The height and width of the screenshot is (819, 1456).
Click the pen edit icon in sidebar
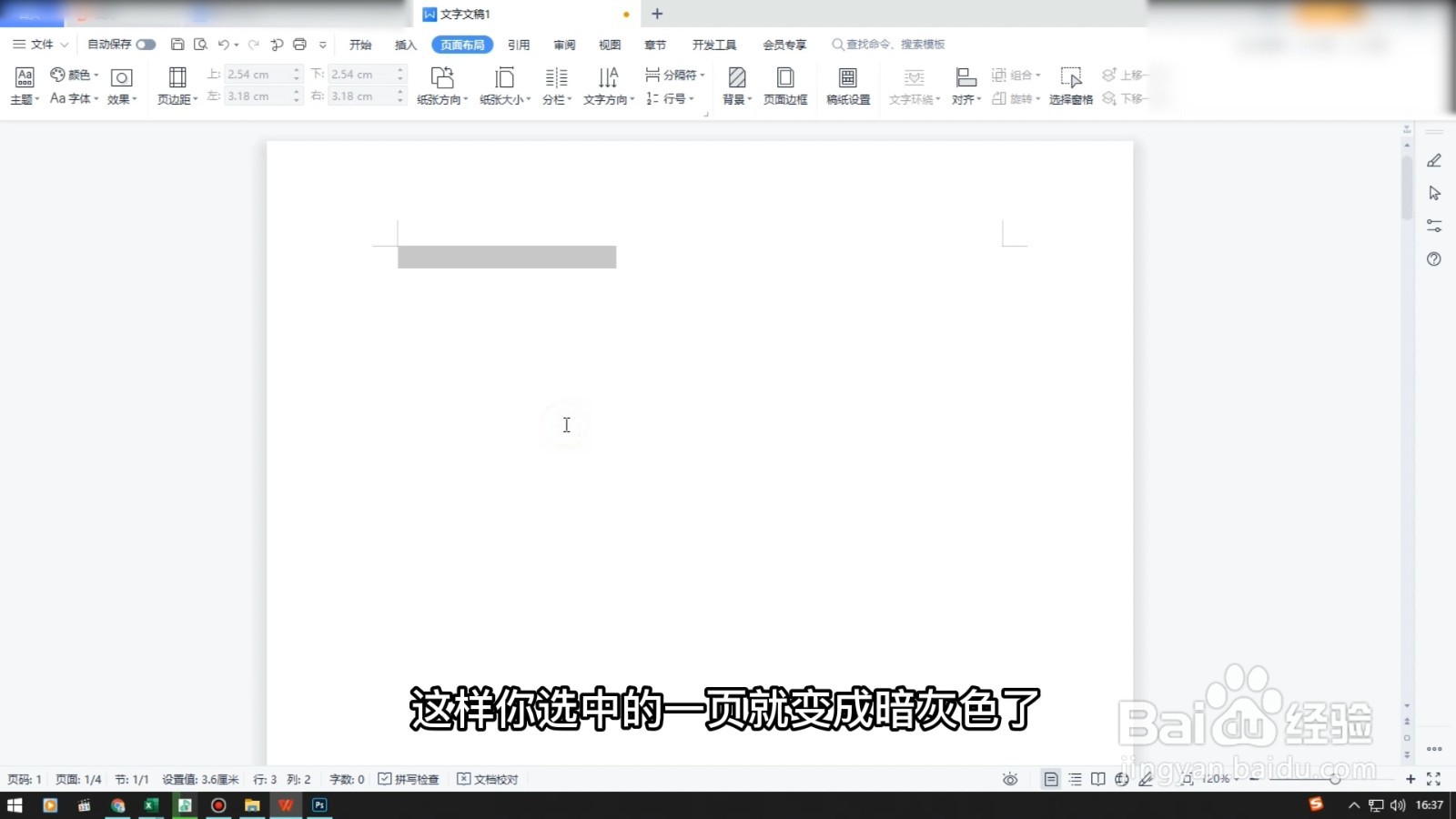click(1434, 160)
